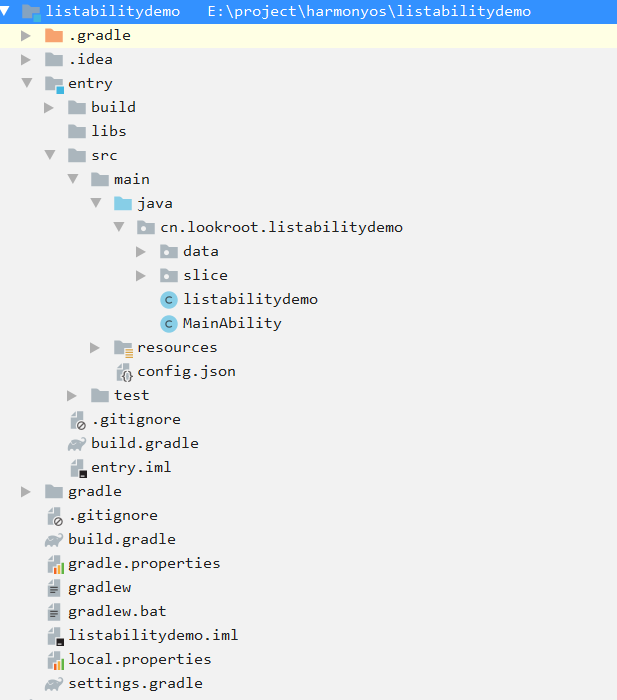Expand the test folder arrow

click(72, 395)
